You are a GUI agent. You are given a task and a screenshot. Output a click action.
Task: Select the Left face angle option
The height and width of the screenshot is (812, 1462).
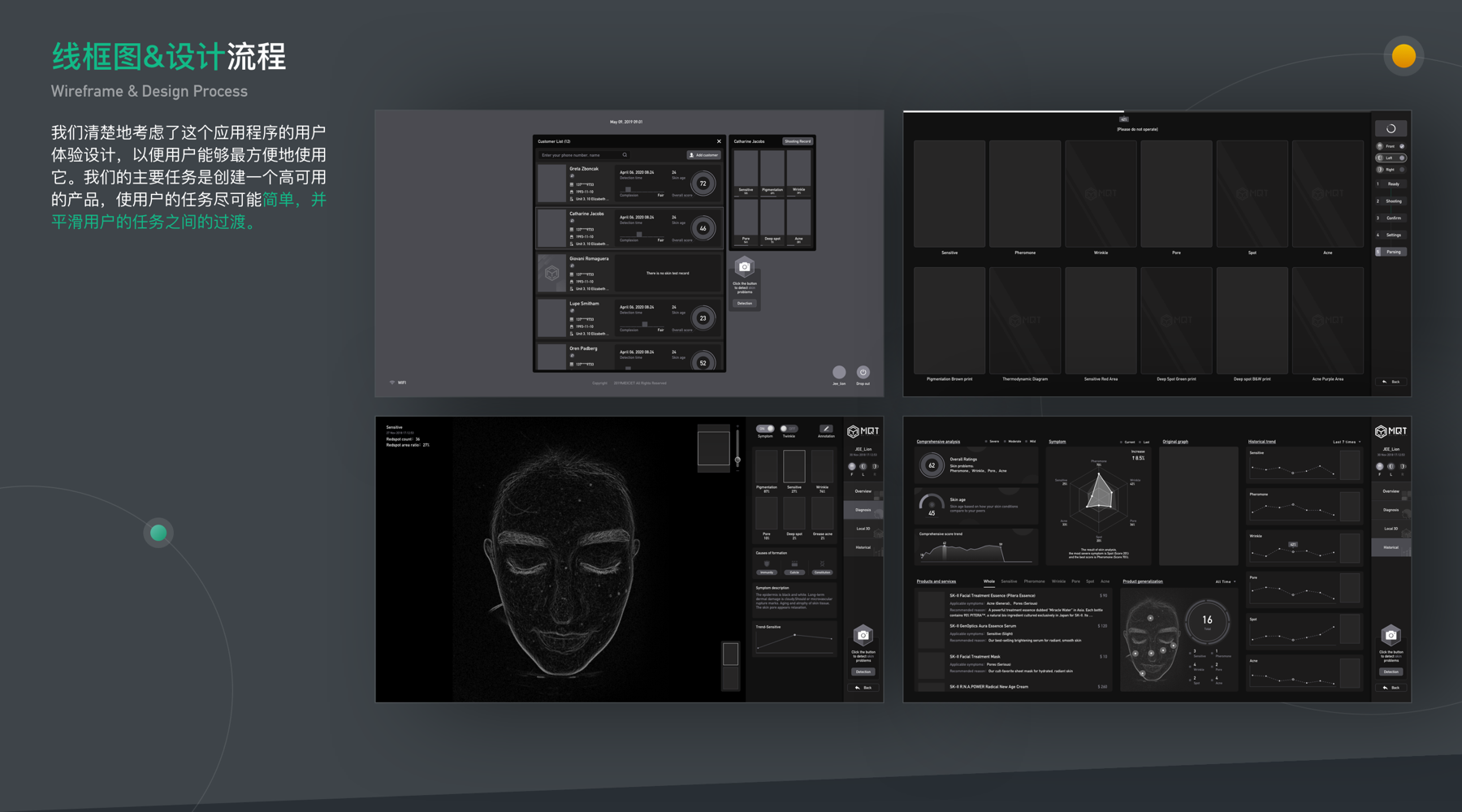click(1391, 158)
